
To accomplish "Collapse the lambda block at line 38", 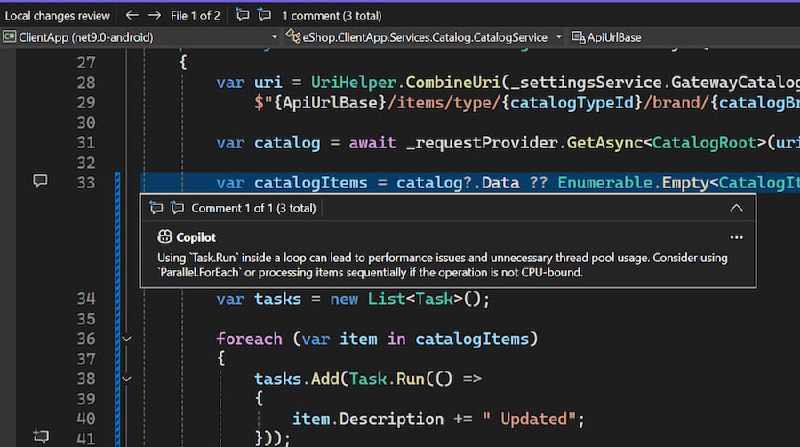I will [x=127, y=379].
